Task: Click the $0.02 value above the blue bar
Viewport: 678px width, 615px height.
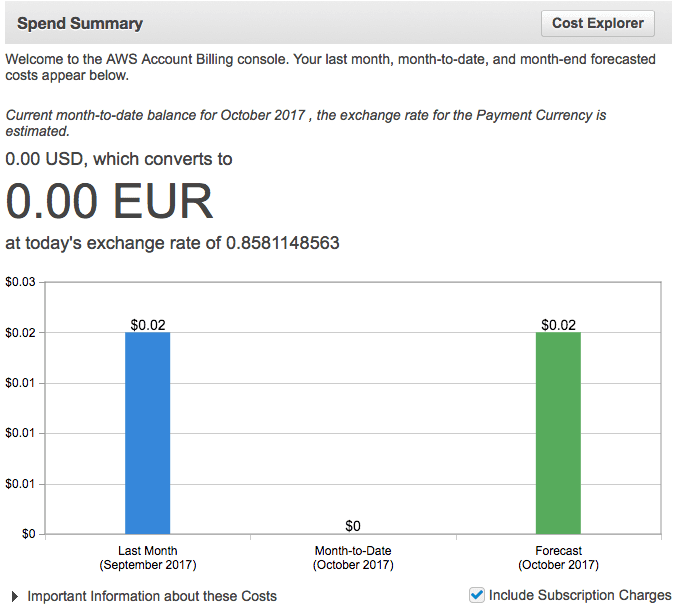Action: [147, 325]
